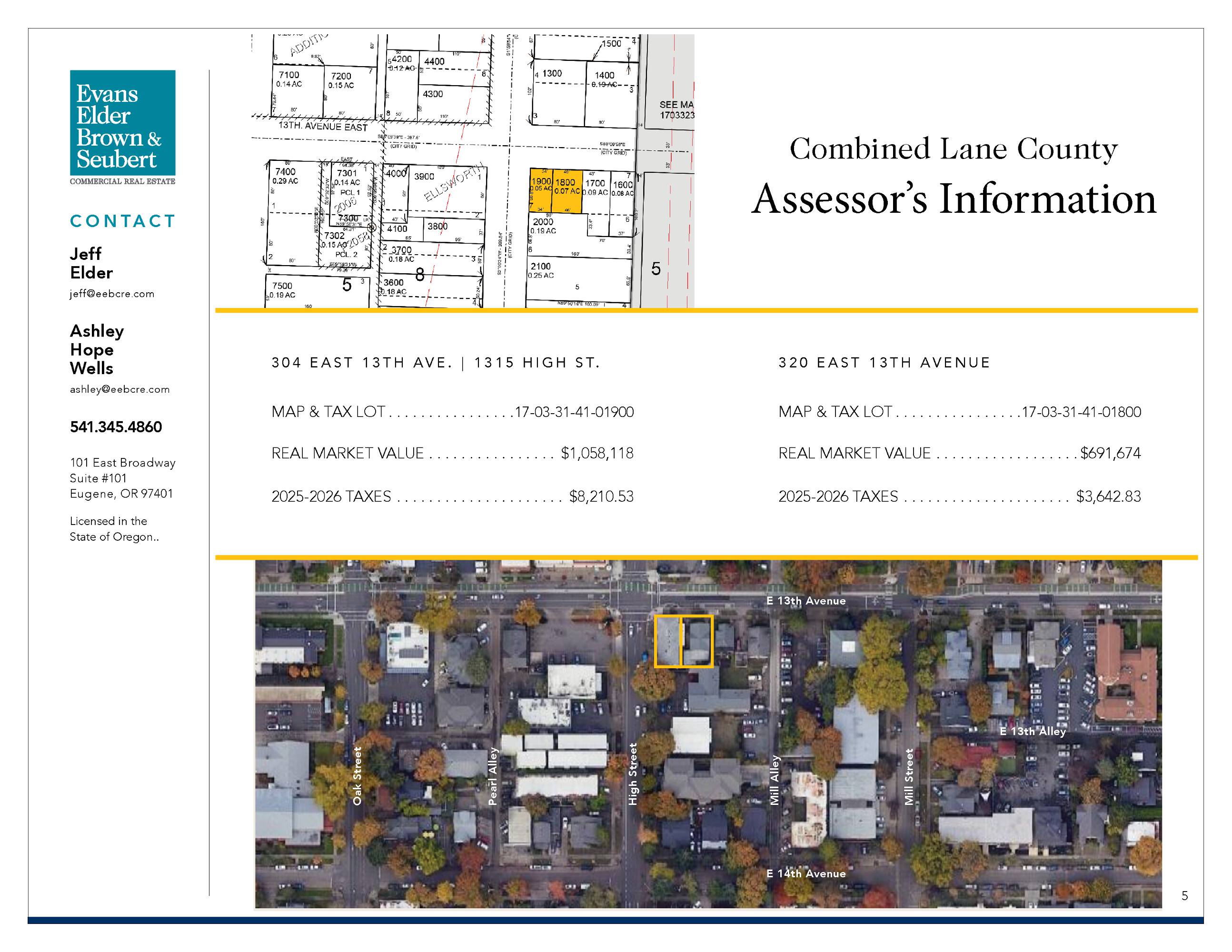Click the High Street label on aerial
This screenshot has width=1232, height=952.
tap(633, 774)
